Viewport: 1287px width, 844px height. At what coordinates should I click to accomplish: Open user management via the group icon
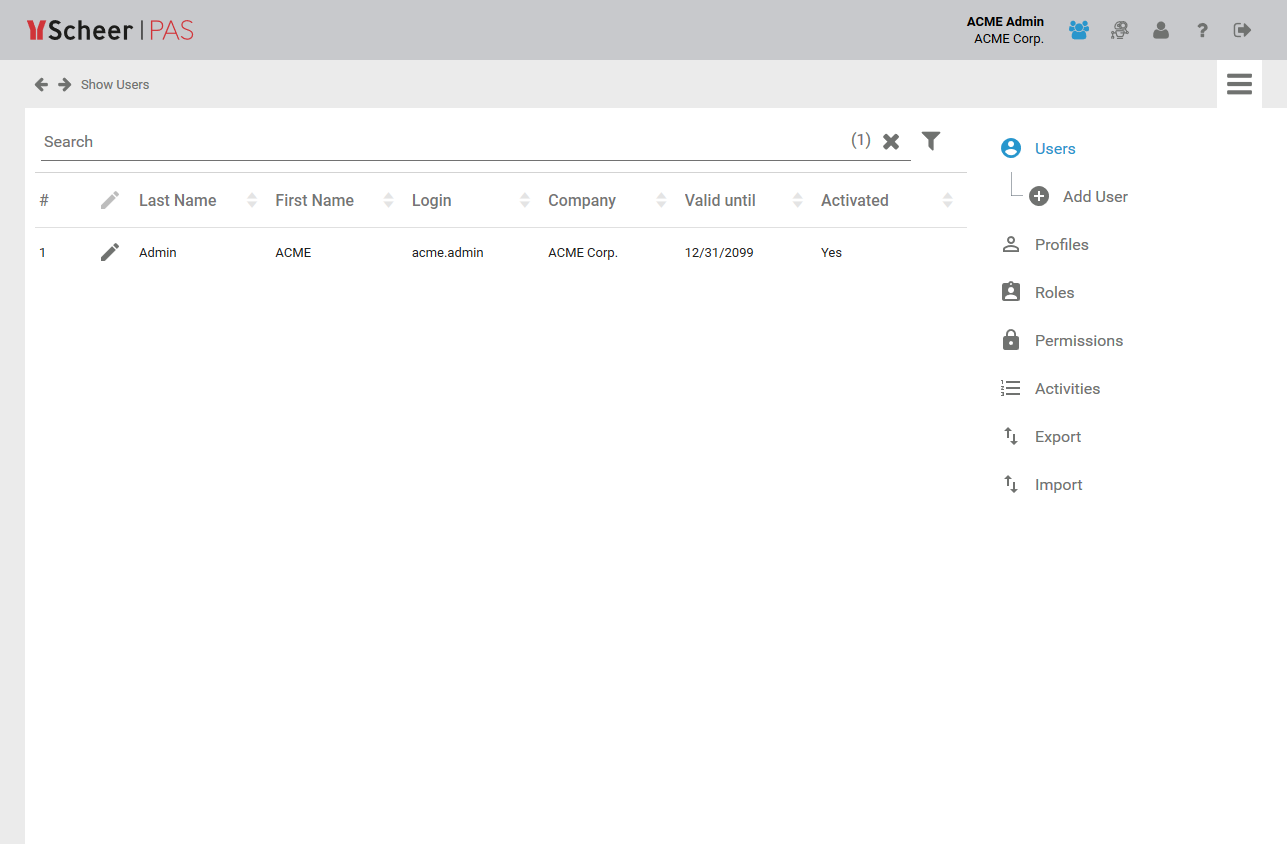1078,30
